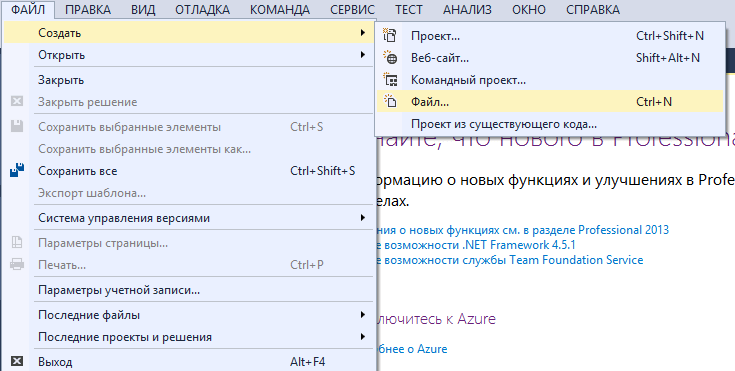
Task: Click the new Web site globe icon
Action: (390, 57)
